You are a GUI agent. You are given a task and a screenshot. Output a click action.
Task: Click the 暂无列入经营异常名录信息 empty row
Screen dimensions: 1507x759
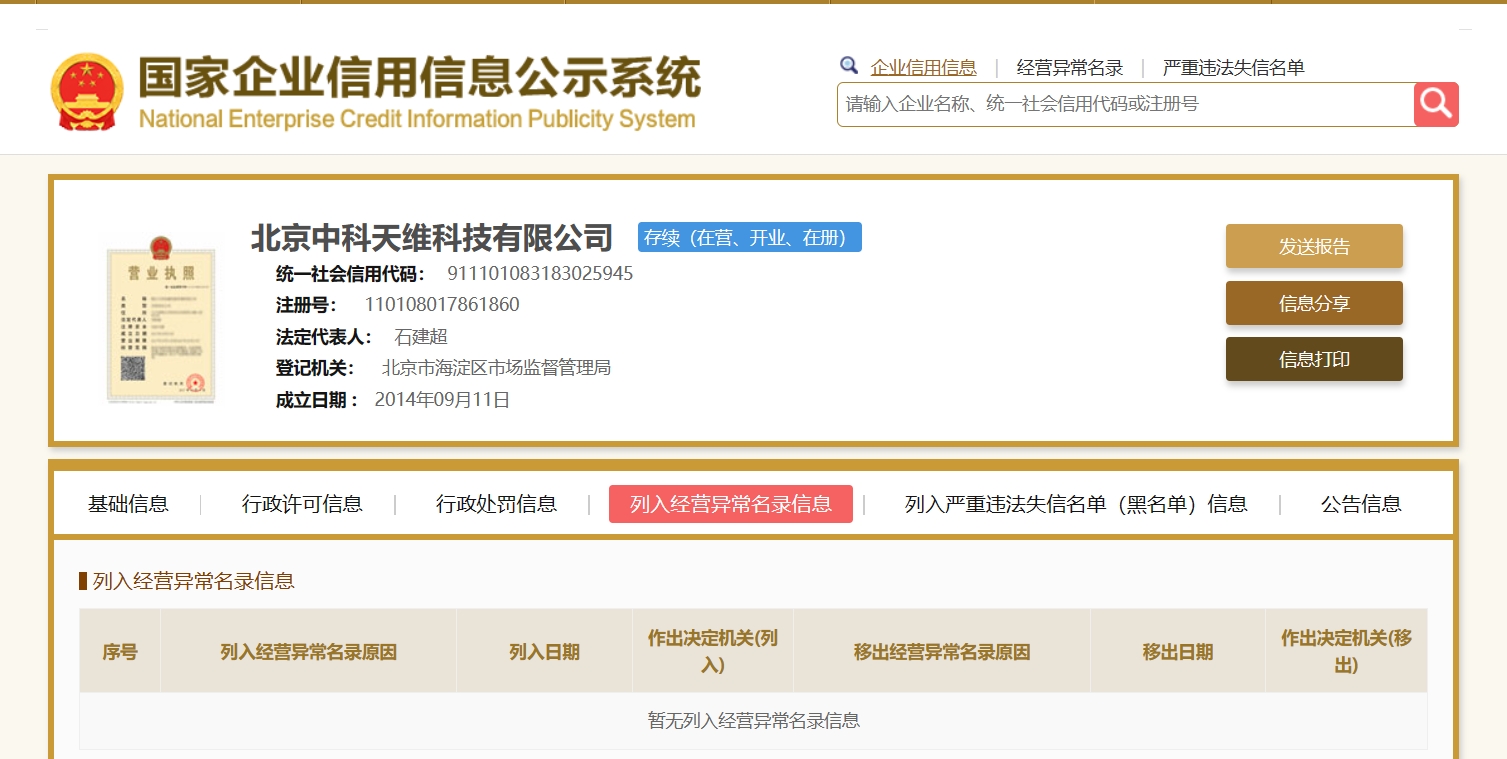754,720
